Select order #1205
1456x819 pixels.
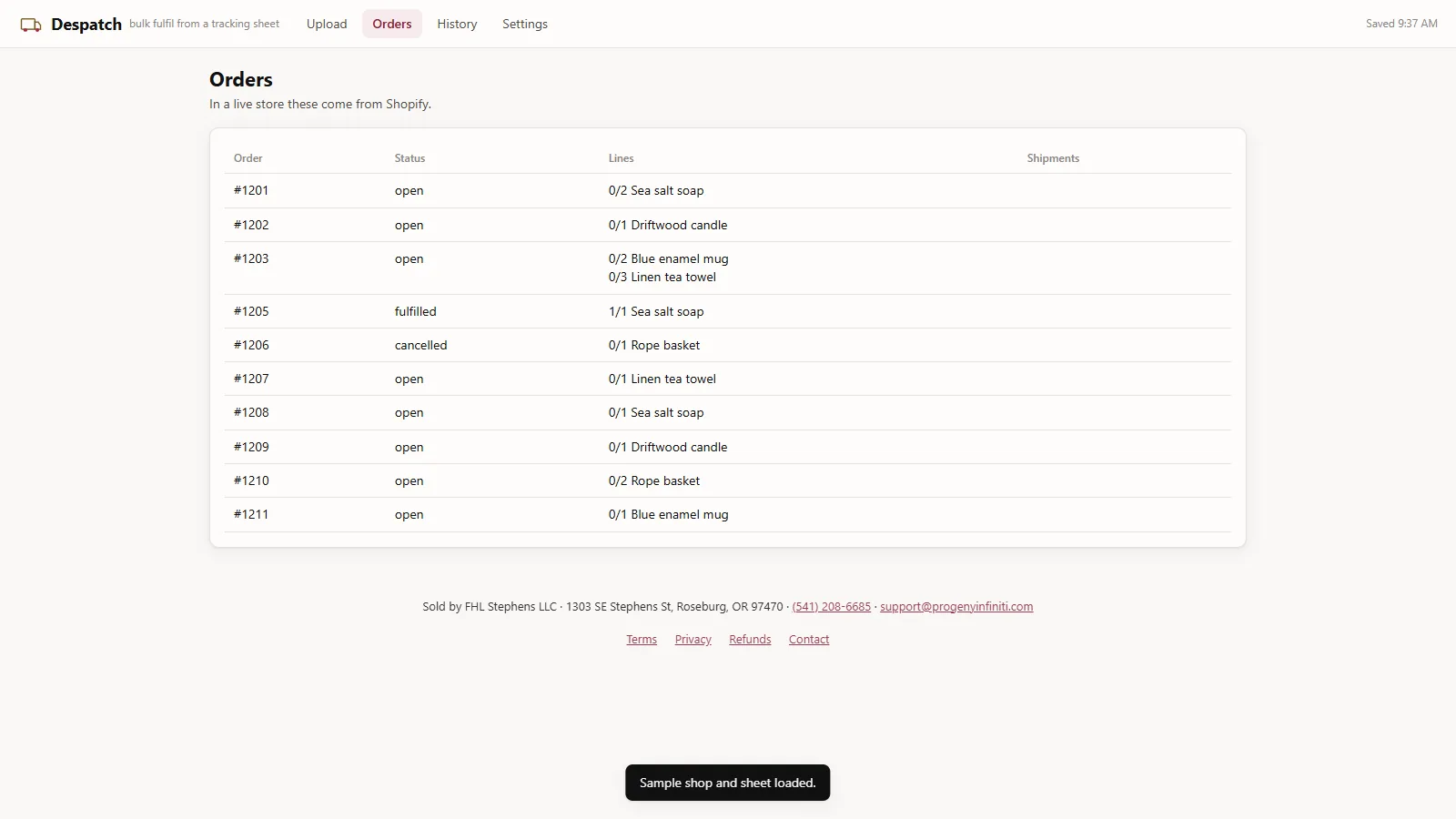251,311
